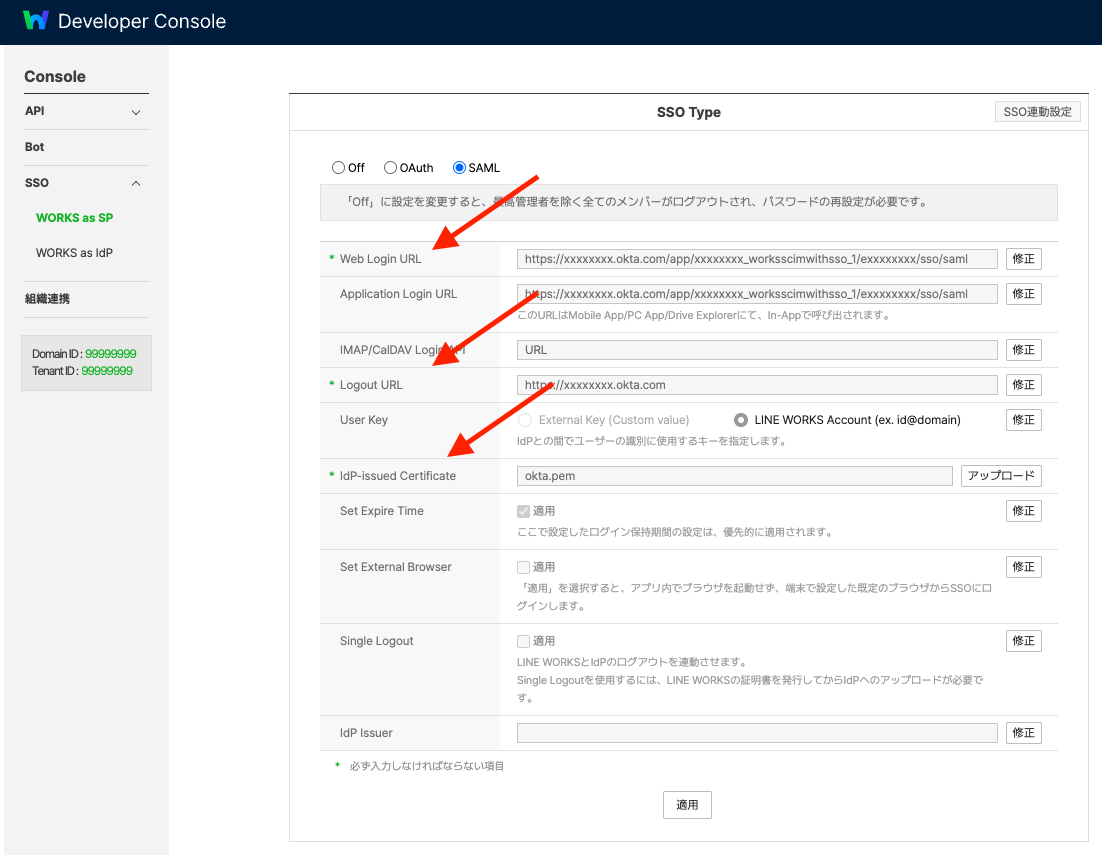The height and width of the screenshot is (855, 1102).
Task: Click 修正 for Logout URL
Action: (1023, 385)
